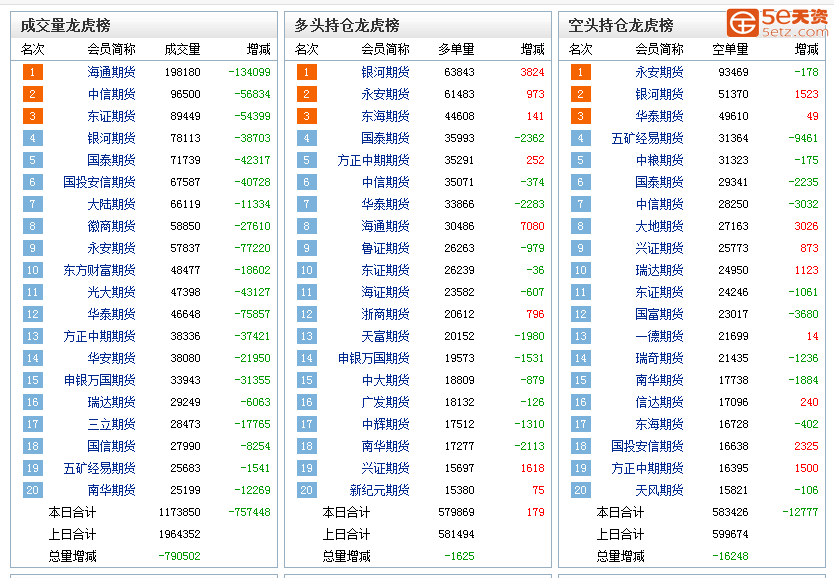The image size is (834, 578).
Task: Open 瑞奇期货 member link
Action: pos(659,358)
